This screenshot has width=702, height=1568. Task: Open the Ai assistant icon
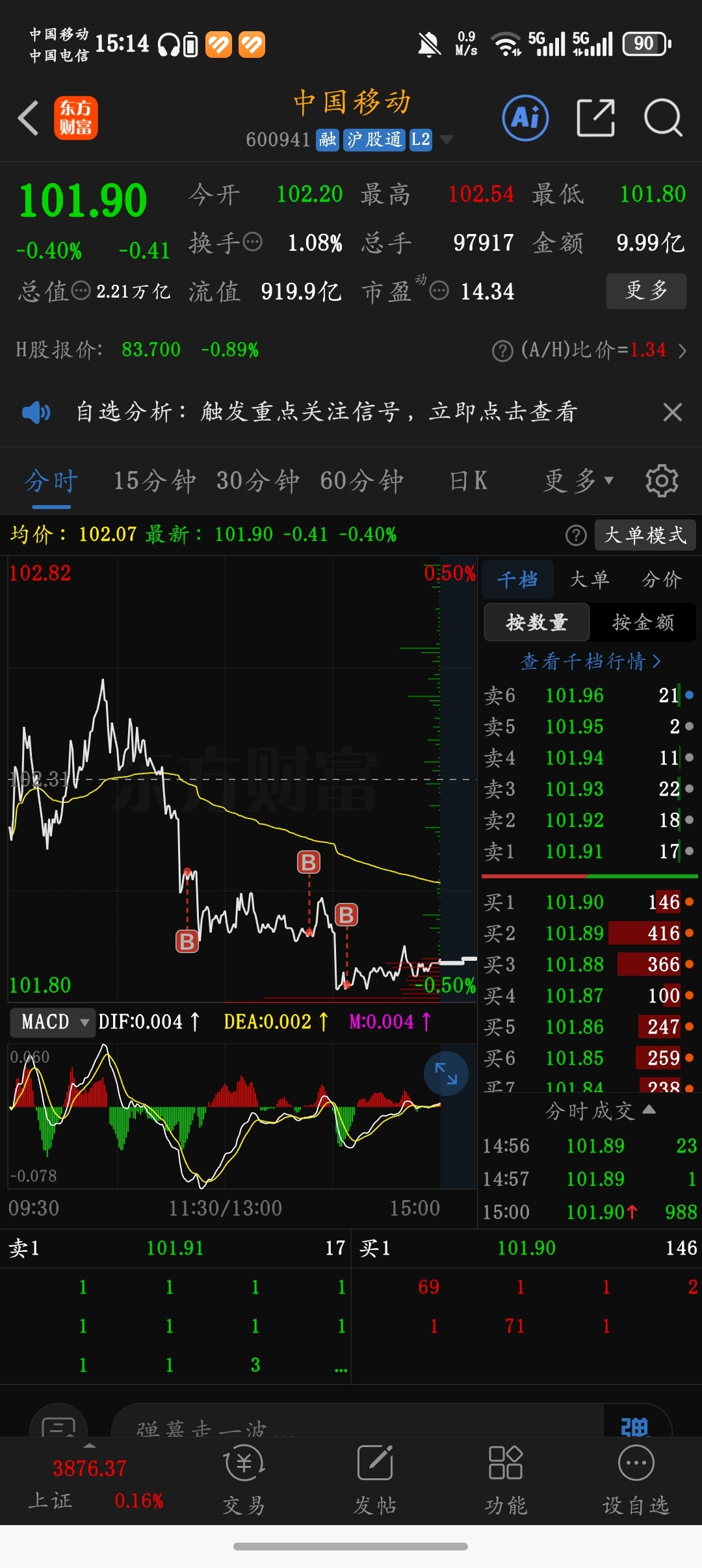tap(525, 118)
